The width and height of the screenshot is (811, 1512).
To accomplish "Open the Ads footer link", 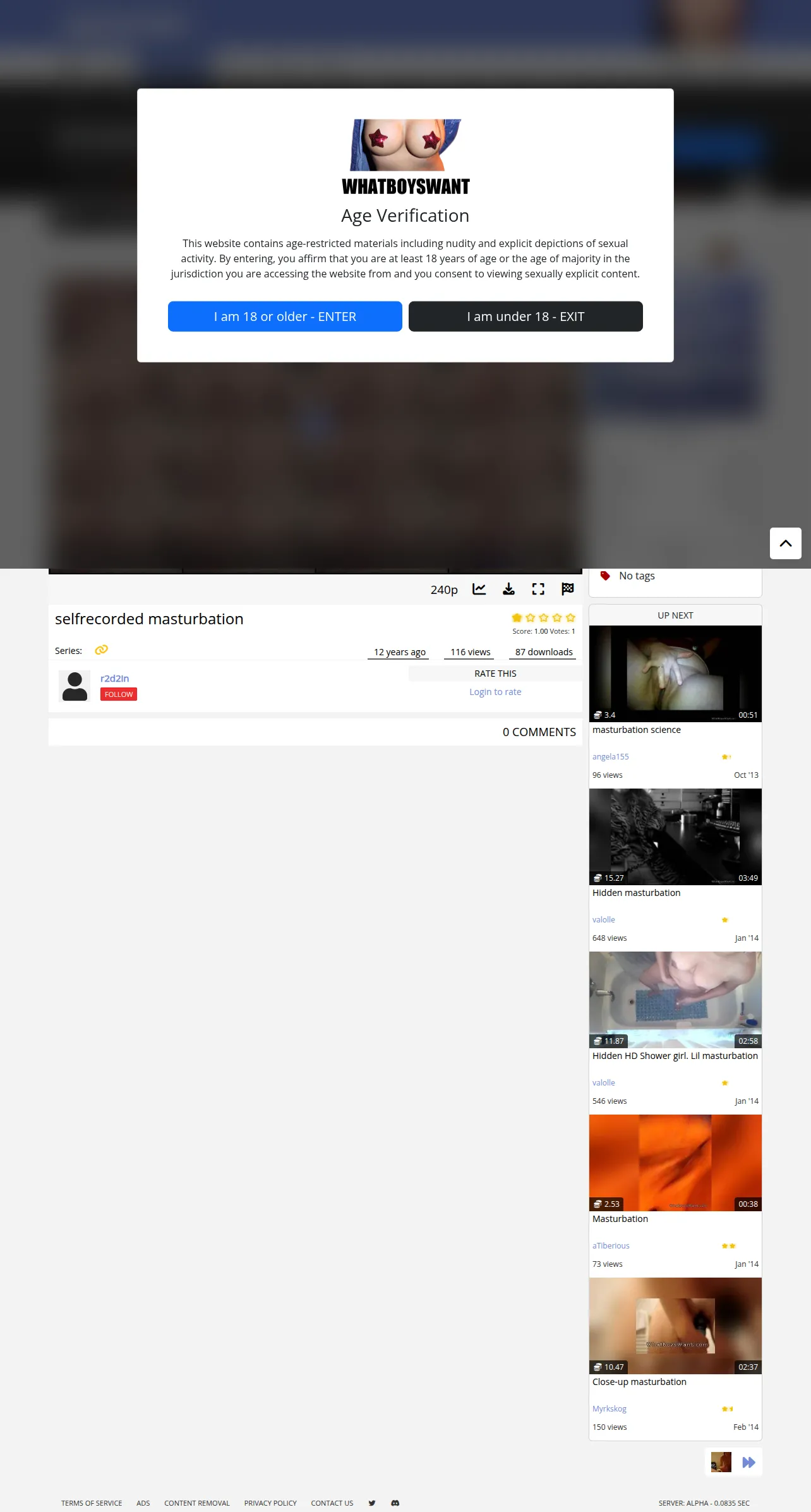I will 143,1503.
